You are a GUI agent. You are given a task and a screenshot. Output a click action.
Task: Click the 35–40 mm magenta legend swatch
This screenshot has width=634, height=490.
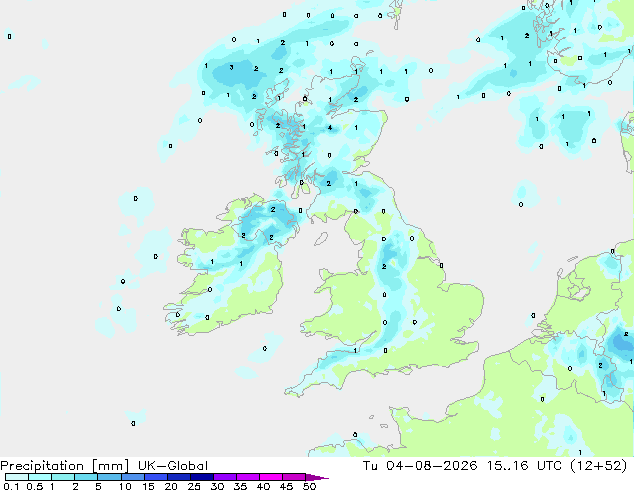[x=248, y=477]
